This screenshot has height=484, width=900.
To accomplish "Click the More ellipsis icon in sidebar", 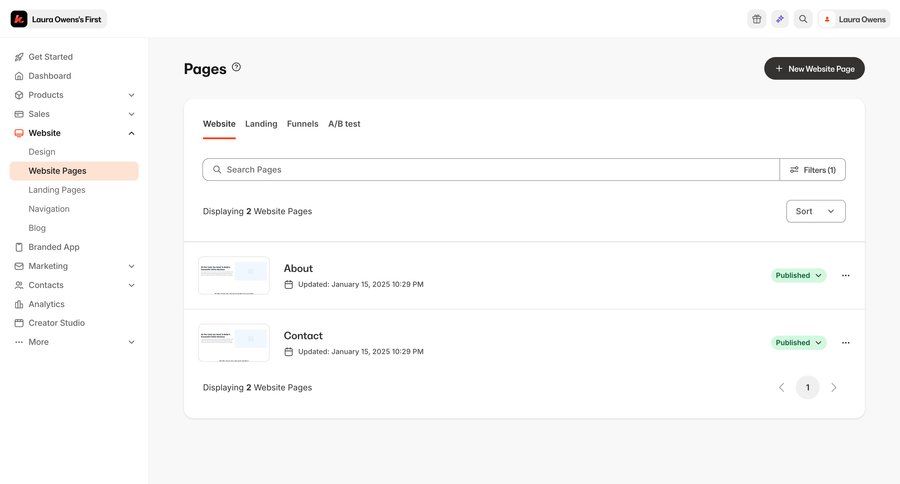I will tap(19, 342).
